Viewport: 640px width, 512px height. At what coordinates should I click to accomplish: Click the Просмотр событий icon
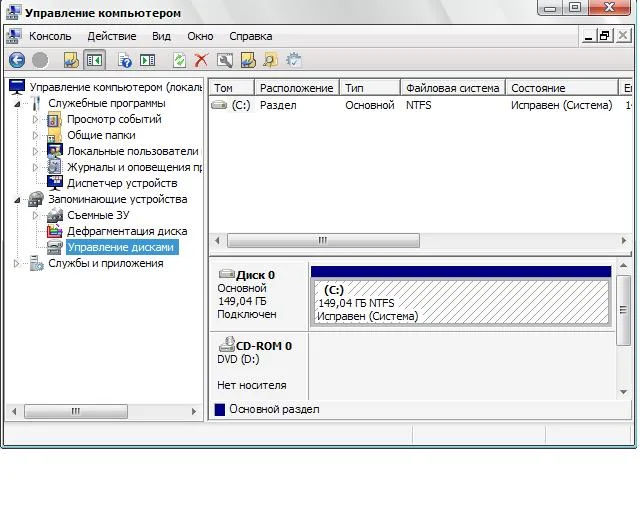(x=55, y=119)
